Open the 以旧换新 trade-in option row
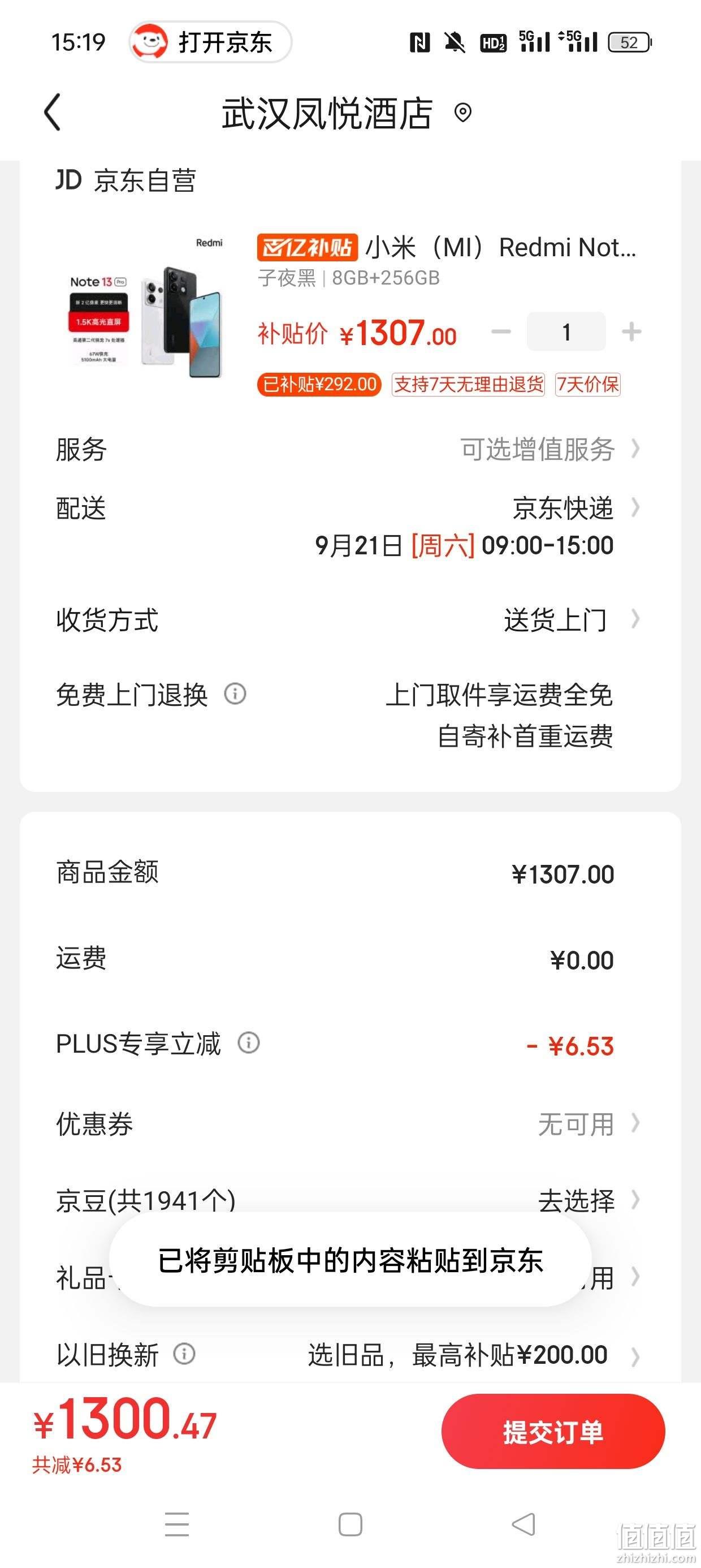Image resolution: width=701 pixels, height=1568 pixels. (x=350, y=1355)
